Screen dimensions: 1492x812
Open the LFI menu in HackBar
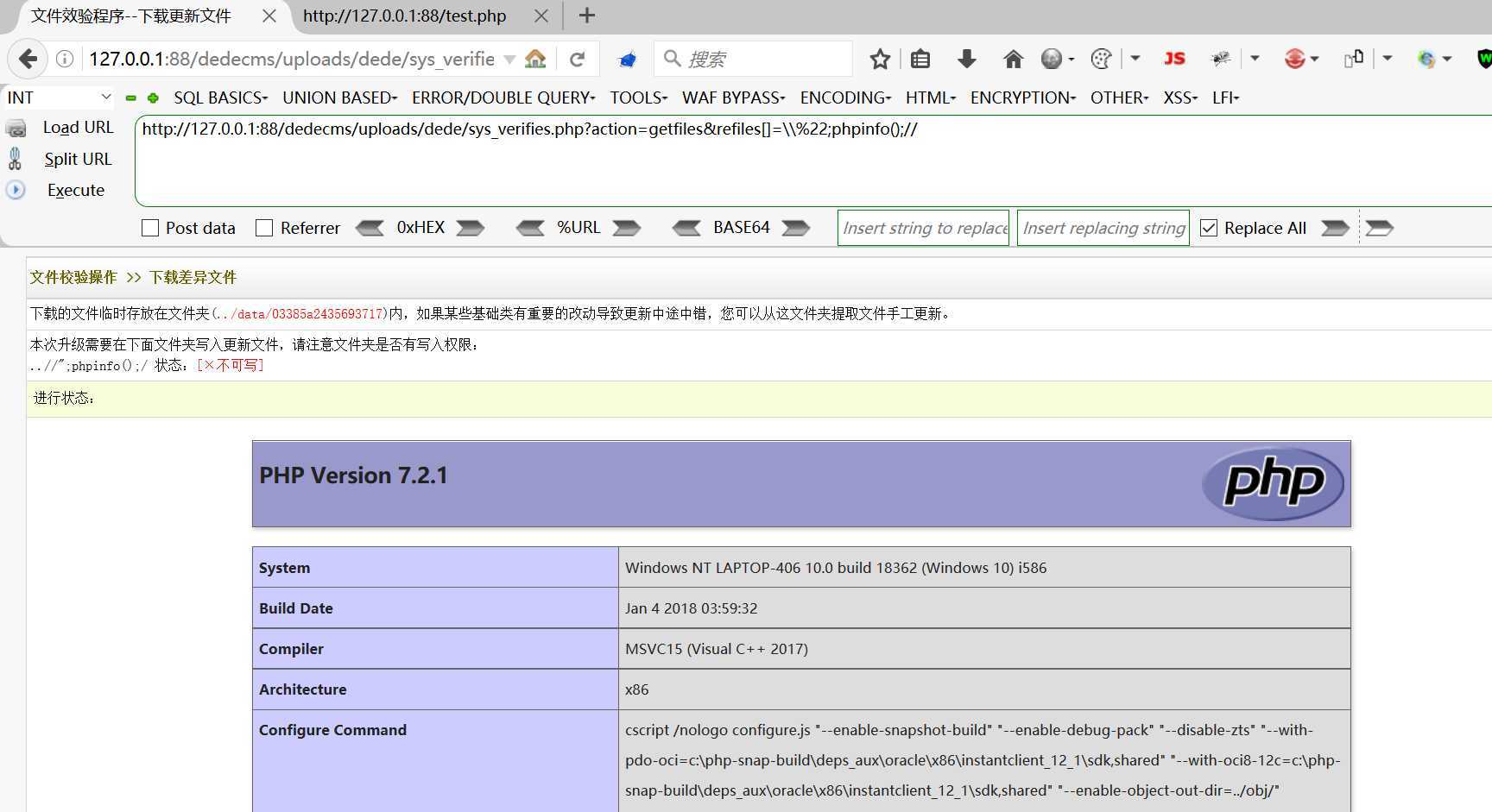click(x=1226, y=98)
